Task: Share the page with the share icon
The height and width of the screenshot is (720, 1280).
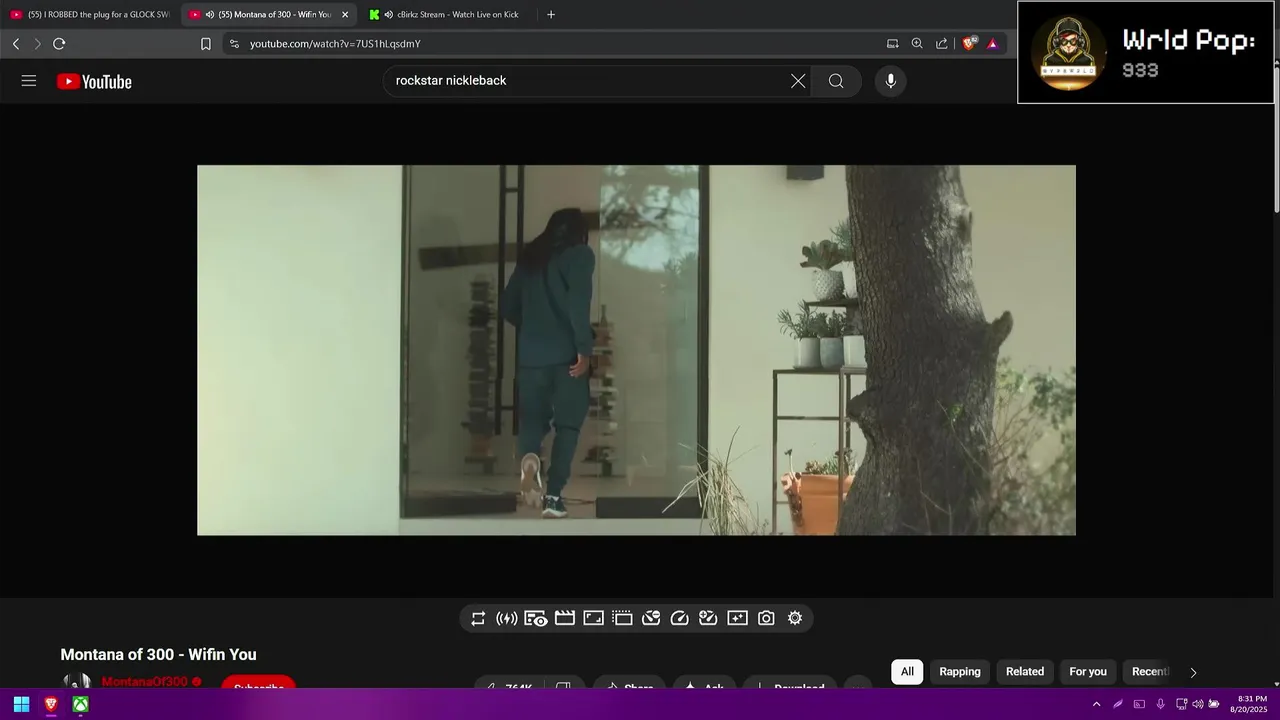Action: tap(942, 44)
